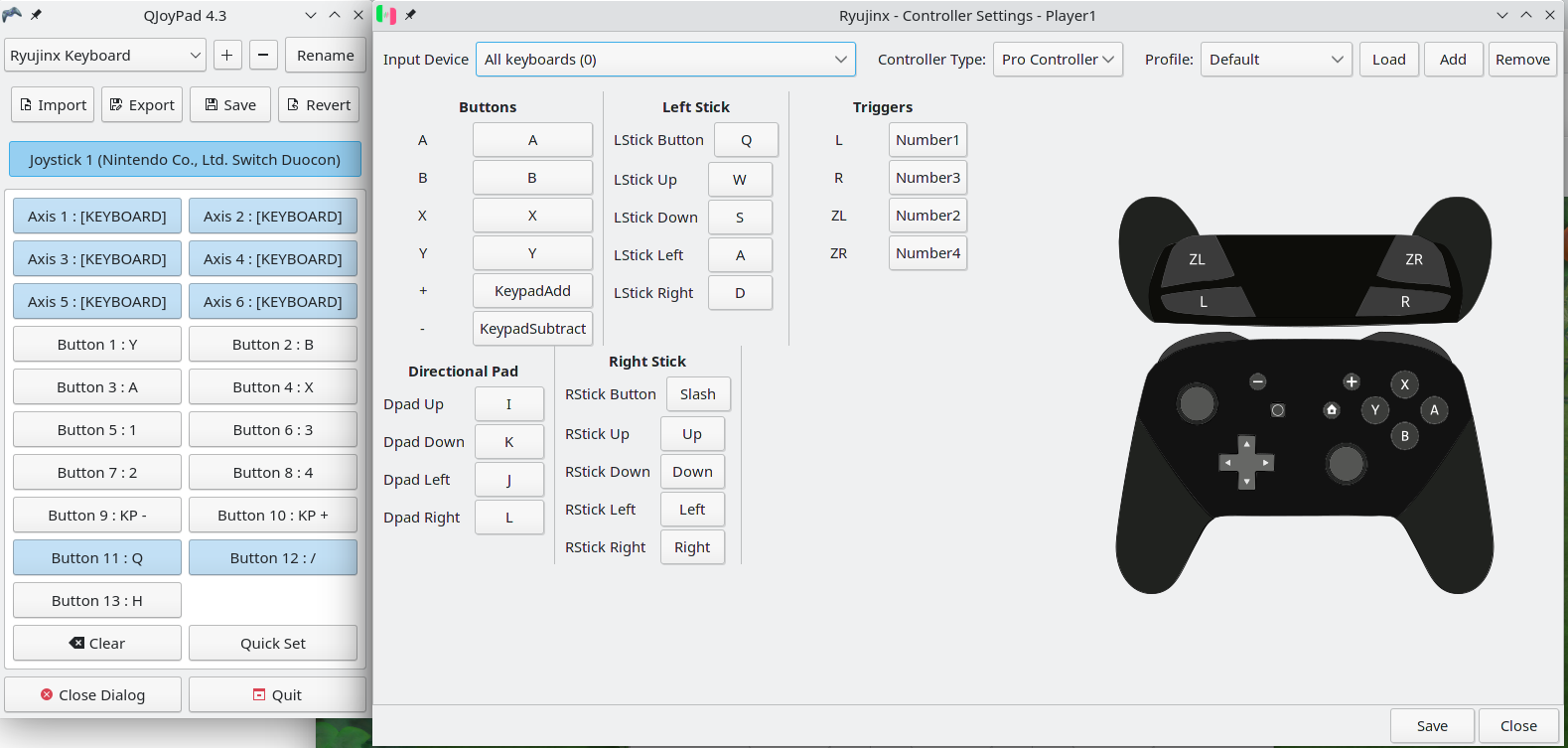Click the plus button on the controller image
Viewport: 1568px width, 748px height.
1352,382
